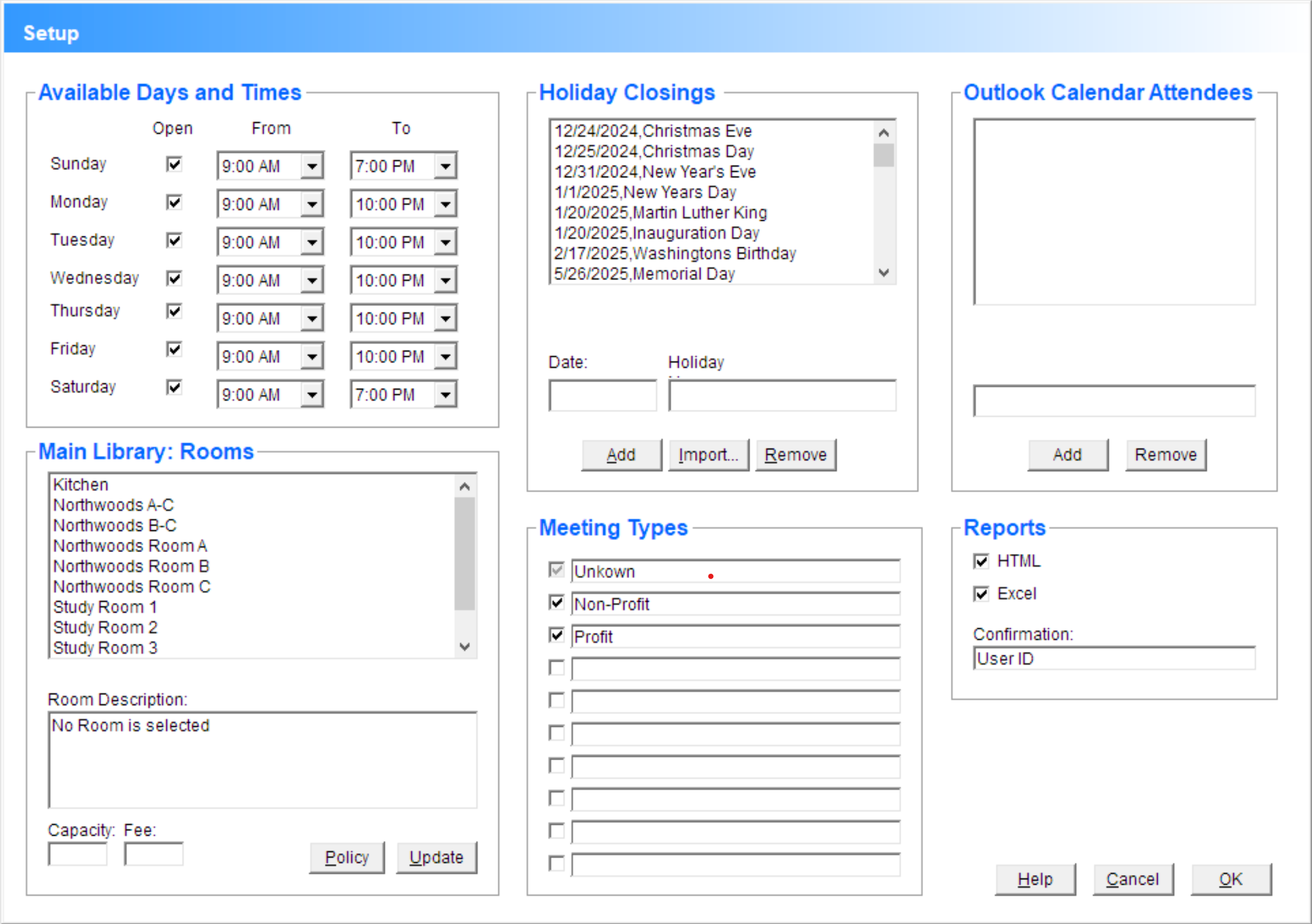Viewport: 1312px width, 924px height.
Task: Remove the selected holiday closing
Action: 795,455
